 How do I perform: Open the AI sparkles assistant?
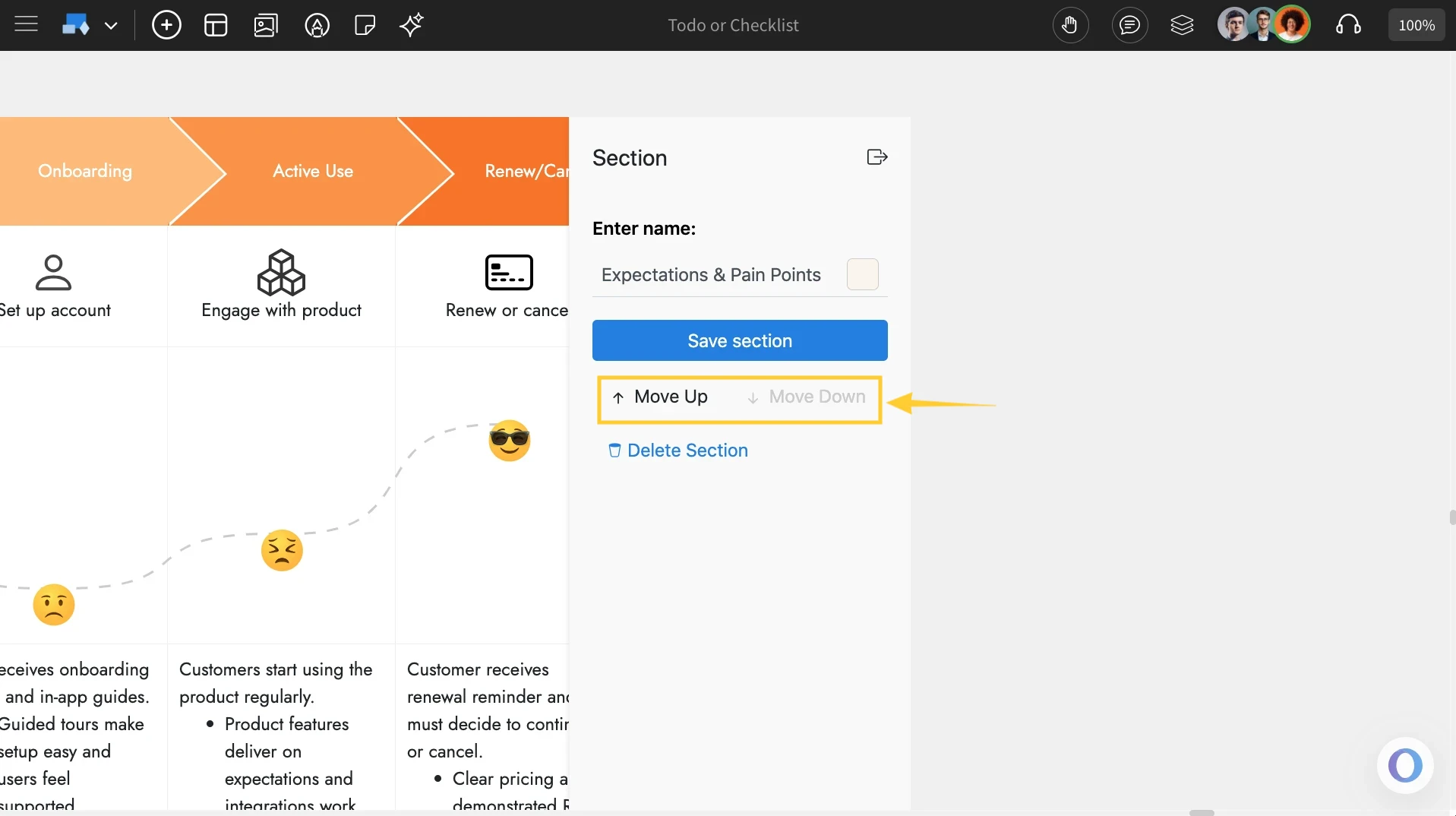(411, 25)
